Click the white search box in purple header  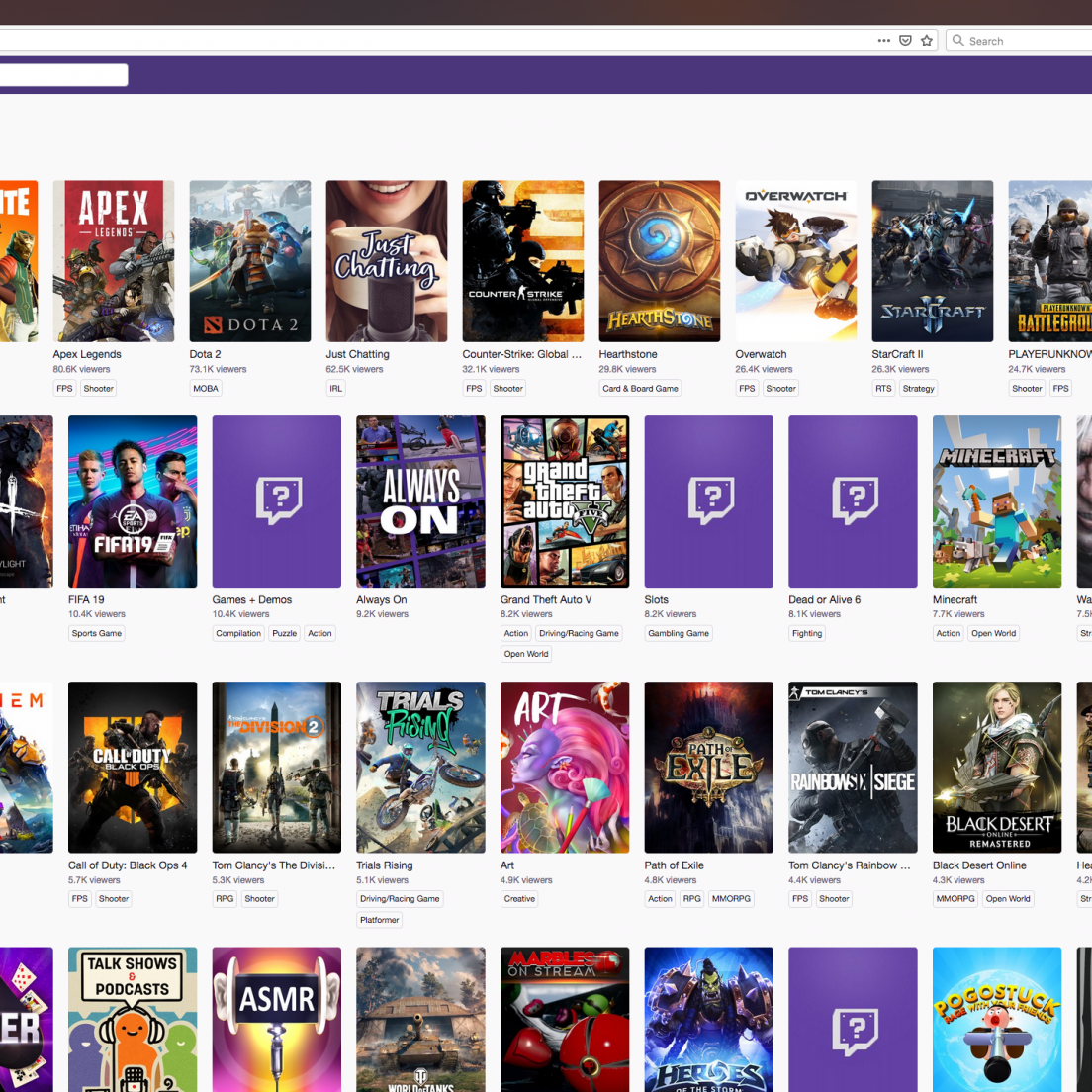coord(63,75)
